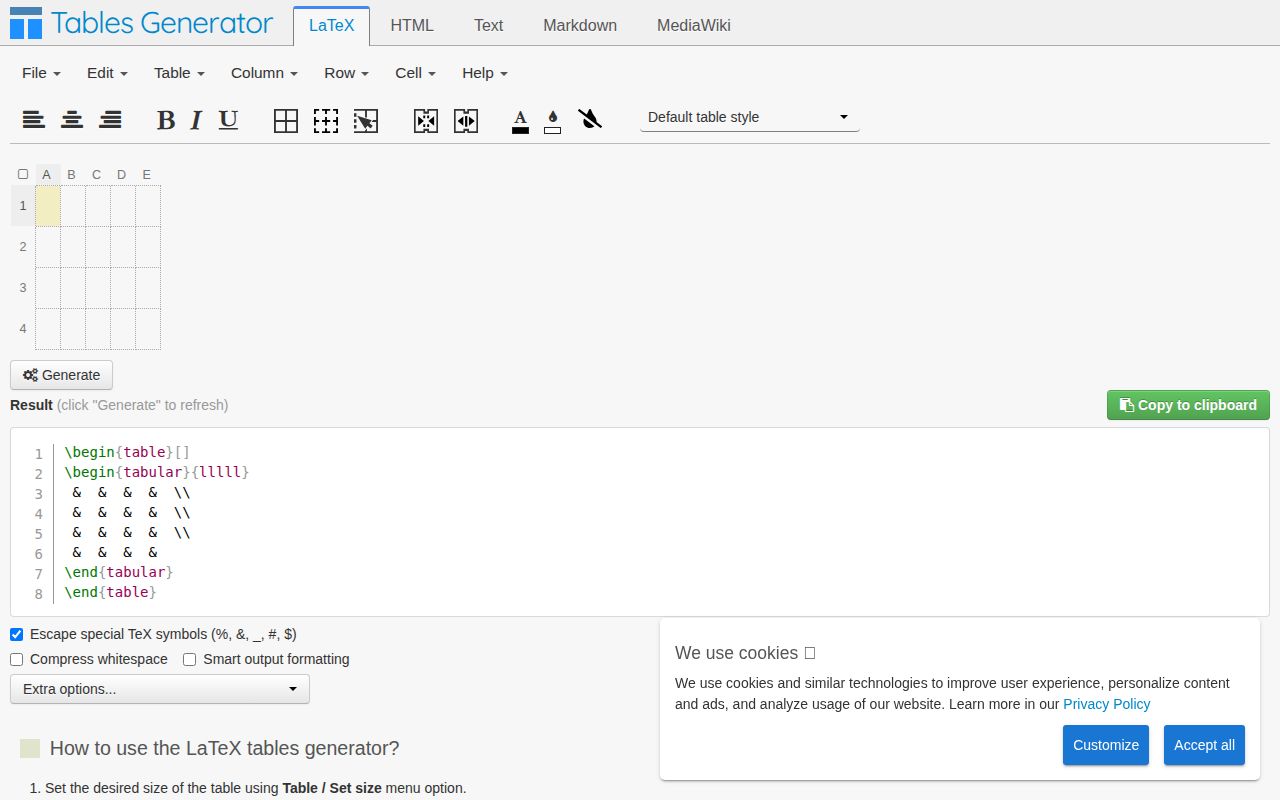The width and height of the screenshot is (1280, 800).
Task: Uncheck Escape special TeX symbols
Action: click(x=16, y=634)
